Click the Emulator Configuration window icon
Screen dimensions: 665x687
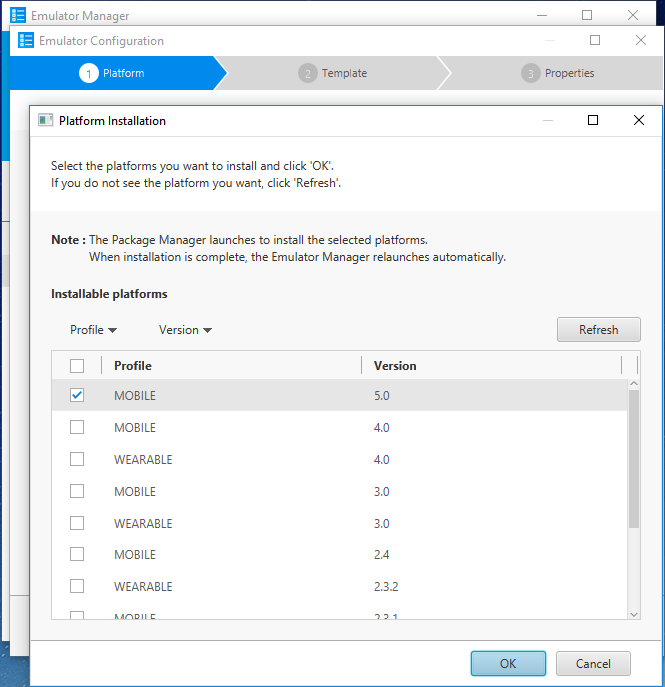point(26,41)
